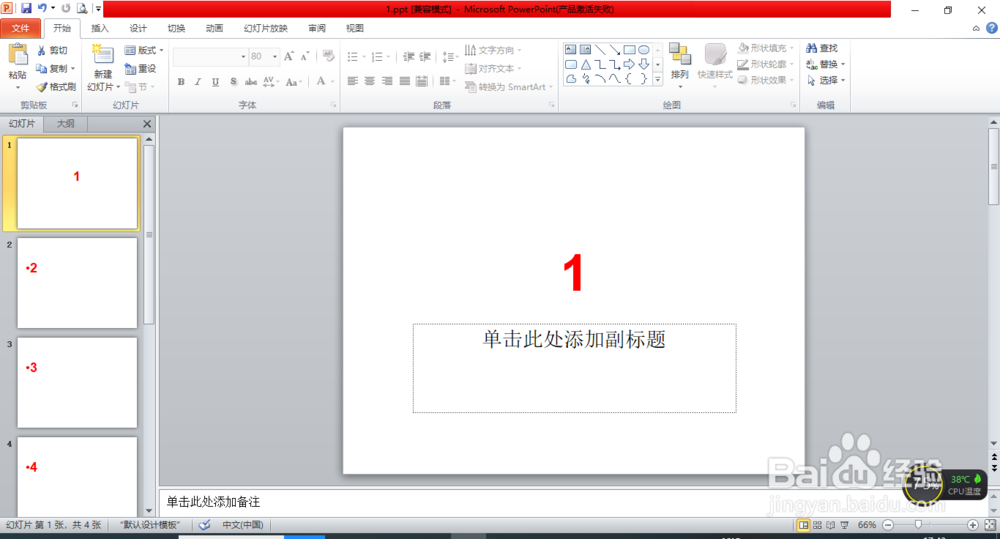Undo the last action
This screenshot has width=1000, height=539.
(42, 8)
